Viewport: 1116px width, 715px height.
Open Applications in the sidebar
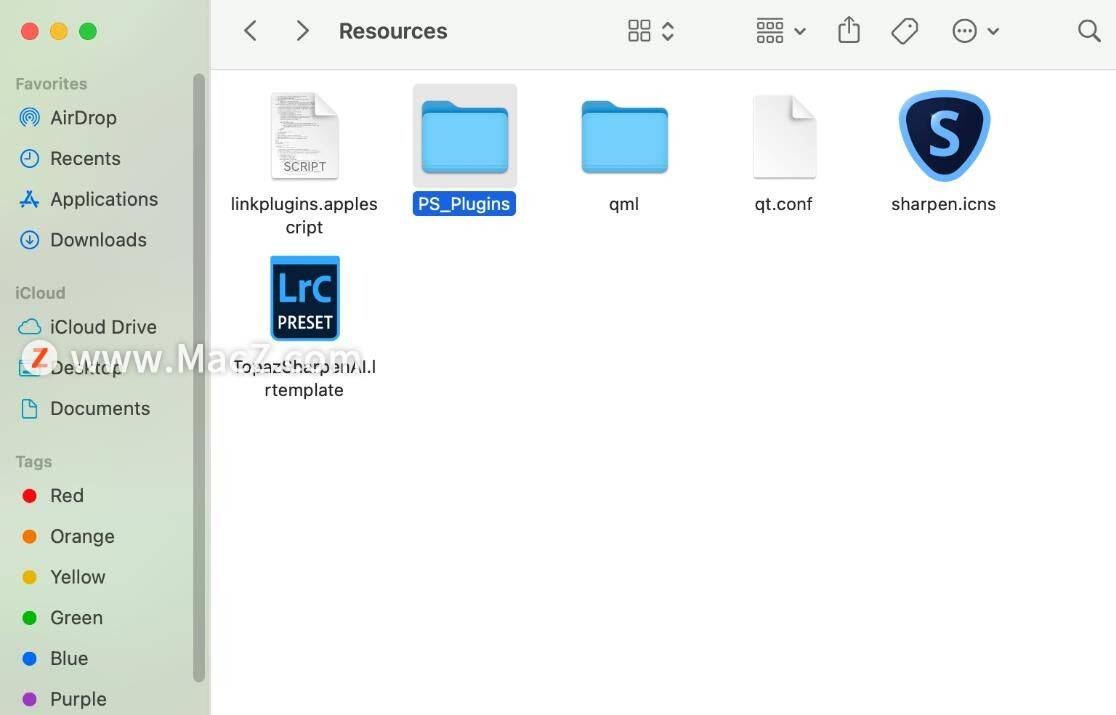(103, 199)
